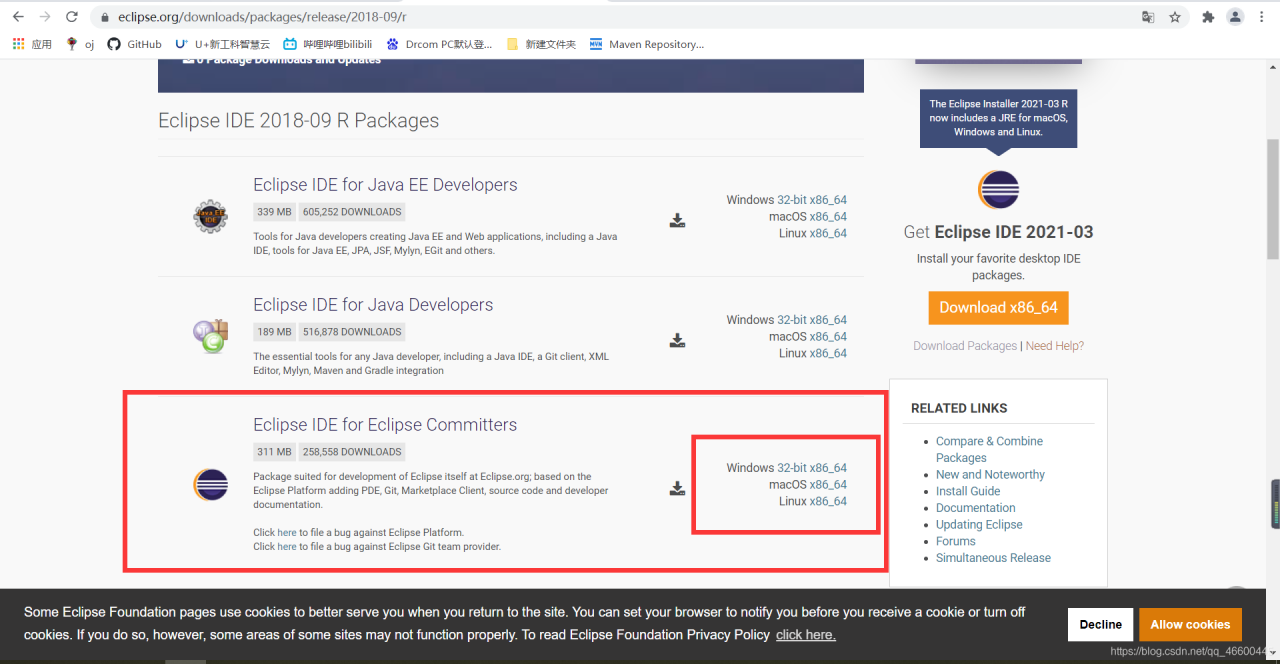Open the GitHub bookmark

[134, 44]
